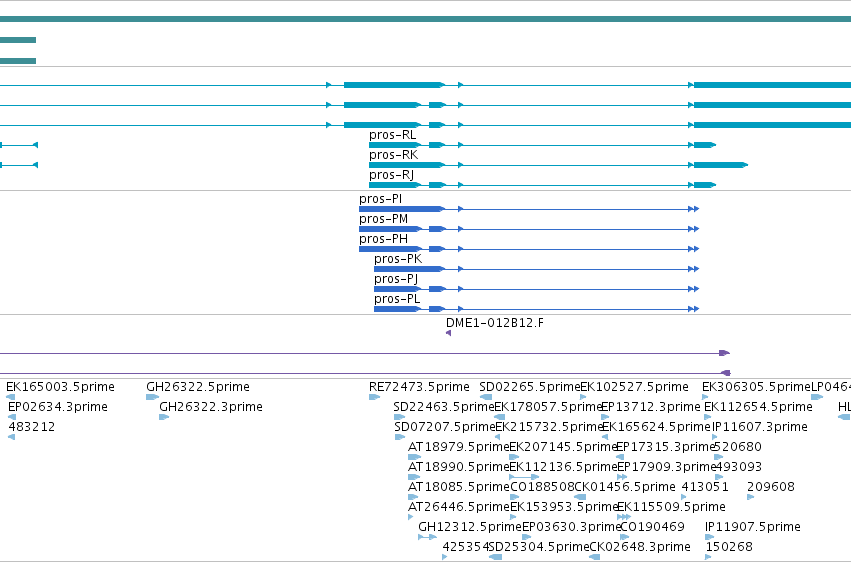Click the EP17315.3prime EST label
The width and height of the screenshot is (851, 562).
click(666, 448)
